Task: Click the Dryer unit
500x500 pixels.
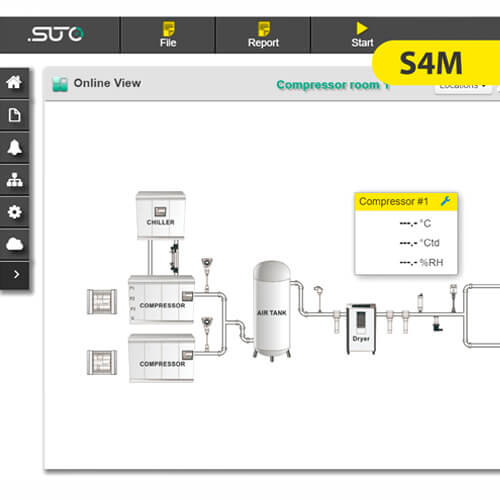Action: point(361,329)
